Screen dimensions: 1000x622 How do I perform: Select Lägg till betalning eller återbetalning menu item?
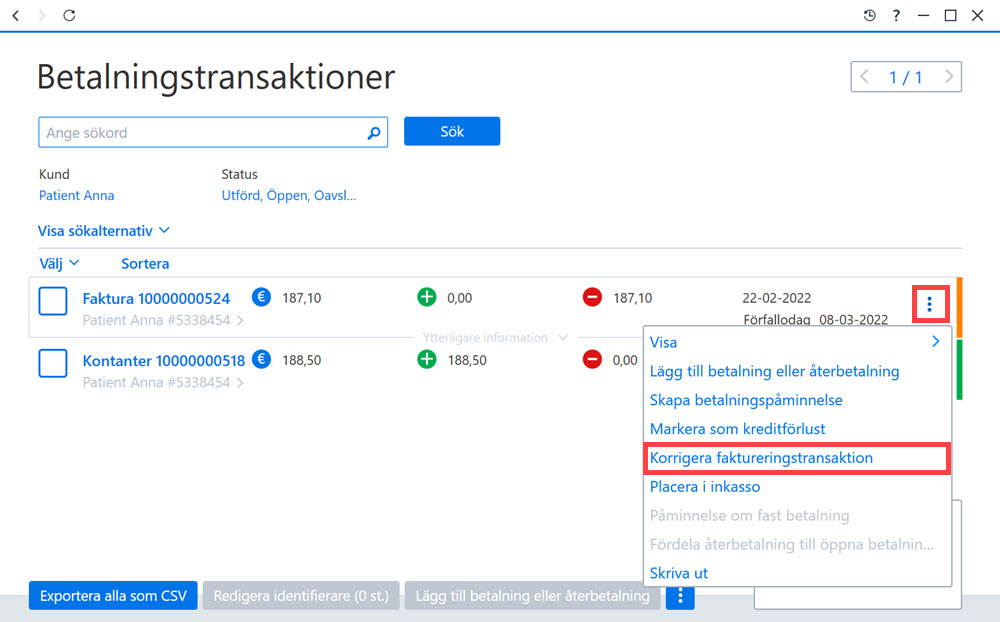[x=797, y=371]
